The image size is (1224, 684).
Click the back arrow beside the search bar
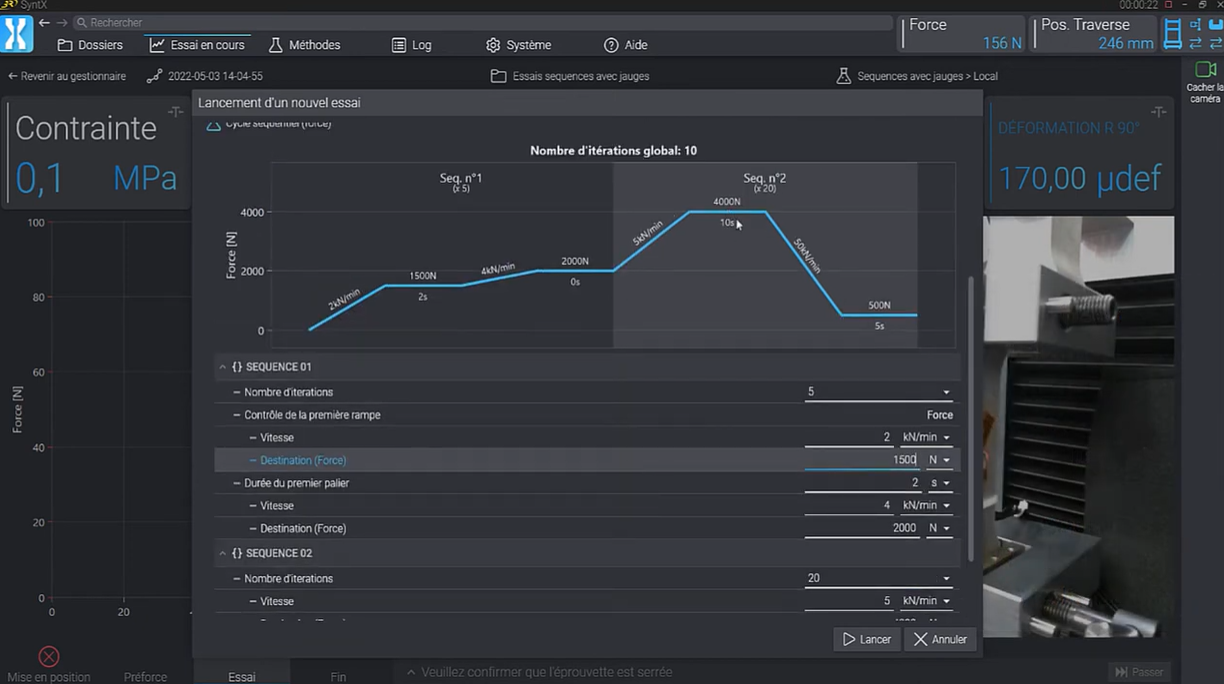pos(44,22)
